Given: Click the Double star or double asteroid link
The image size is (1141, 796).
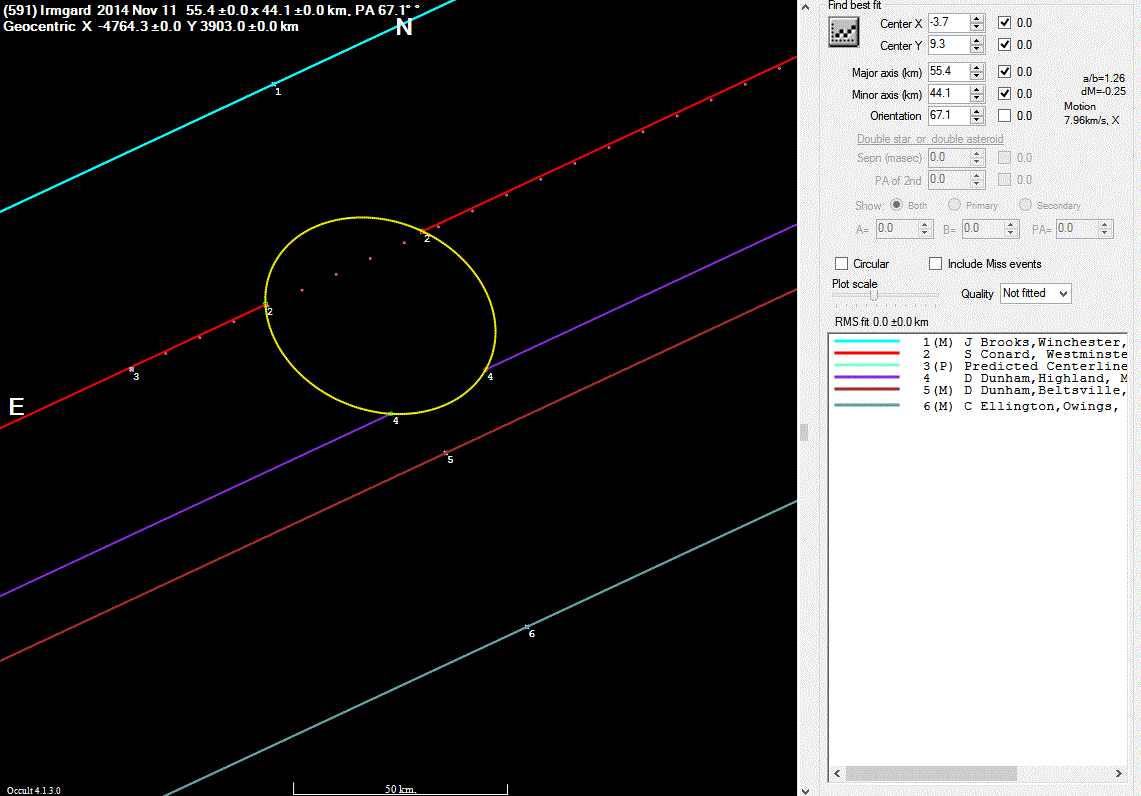Looking at the screenshot, I should 930,138.
